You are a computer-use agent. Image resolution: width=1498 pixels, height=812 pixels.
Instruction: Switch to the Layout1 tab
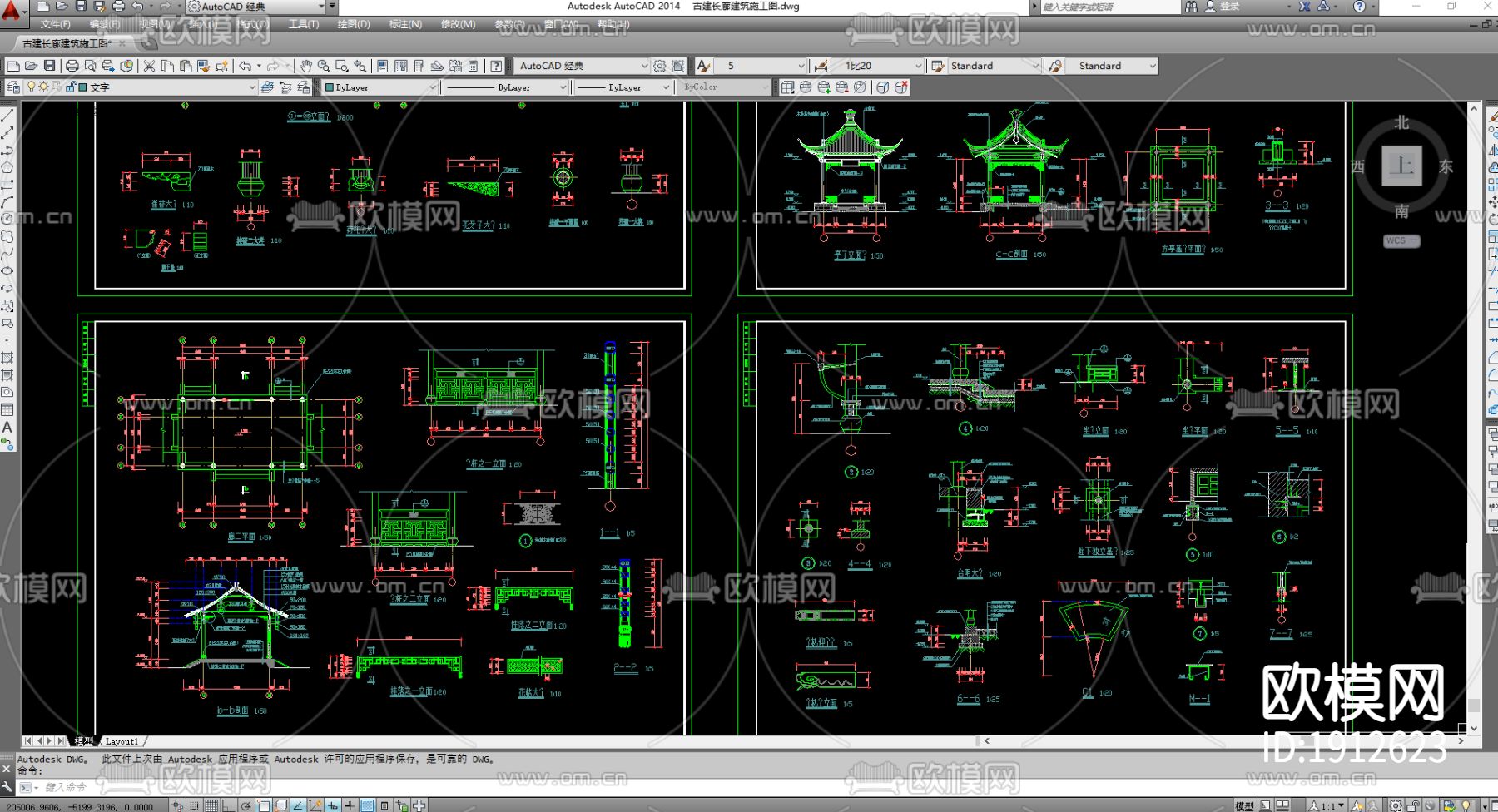122,741
